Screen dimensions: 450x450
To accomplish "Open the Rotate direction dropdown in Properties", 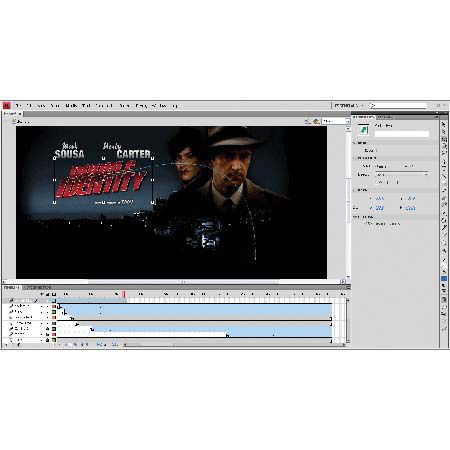I will tap(402, 174).
